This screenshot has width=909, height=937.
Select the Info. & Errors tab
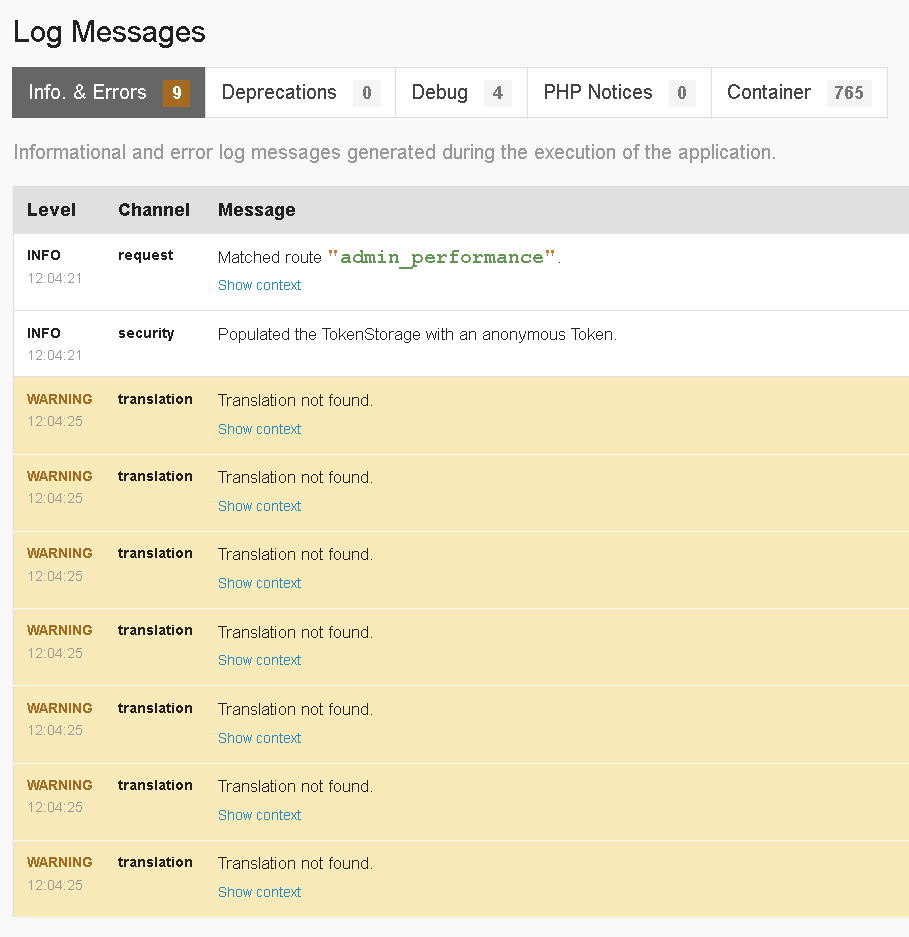108,93
